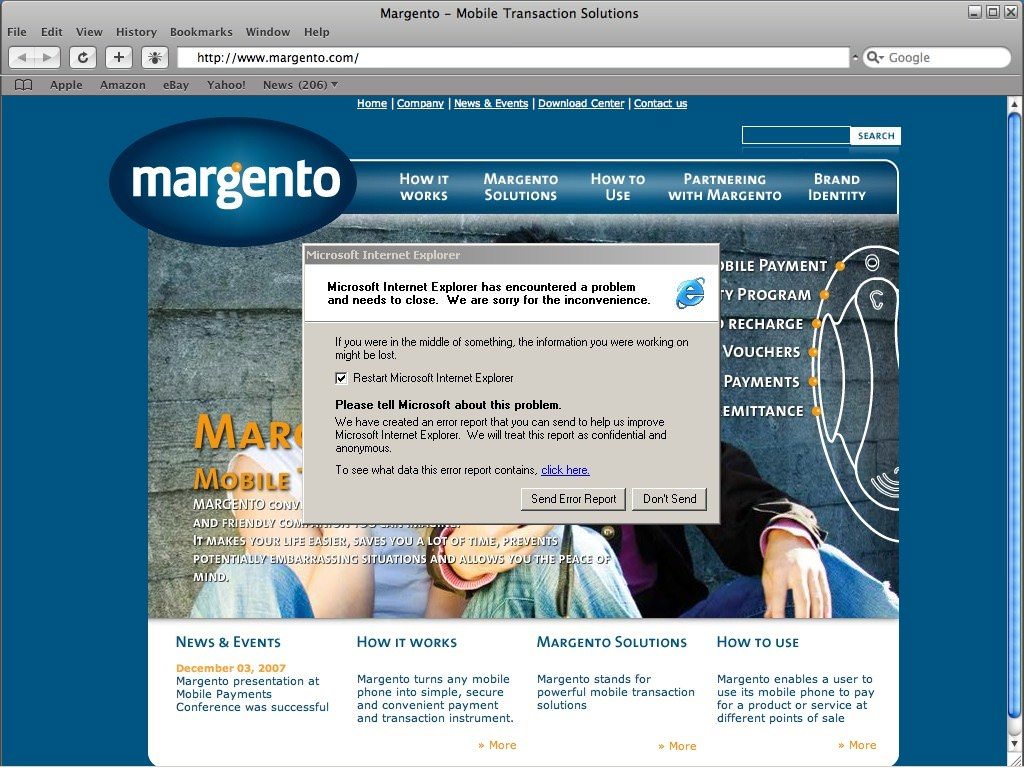
Task: Reload the page with the refresh icon
Action: 82,57
